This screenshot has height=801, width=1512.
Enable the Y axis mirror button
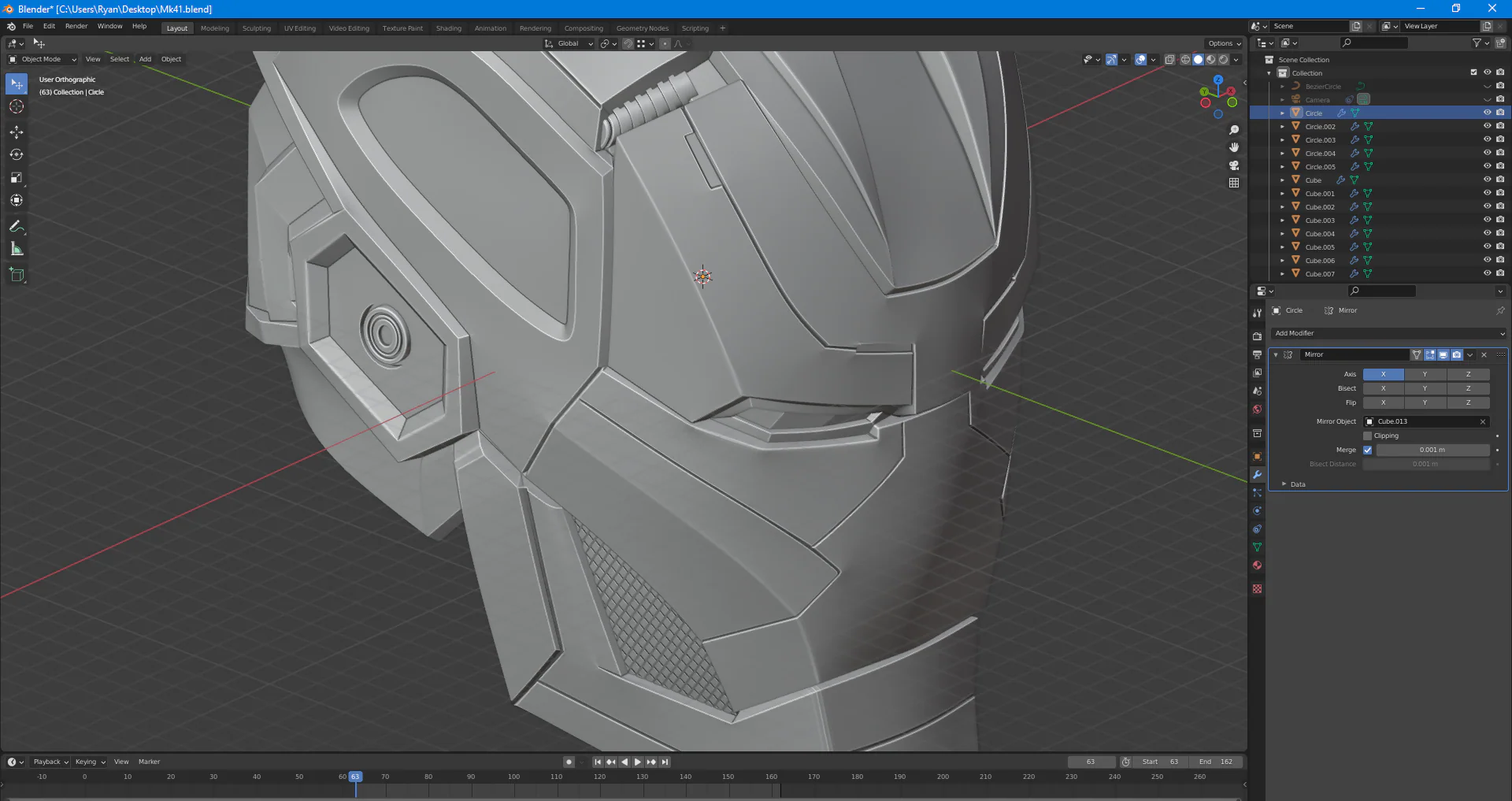[1425, 374]
